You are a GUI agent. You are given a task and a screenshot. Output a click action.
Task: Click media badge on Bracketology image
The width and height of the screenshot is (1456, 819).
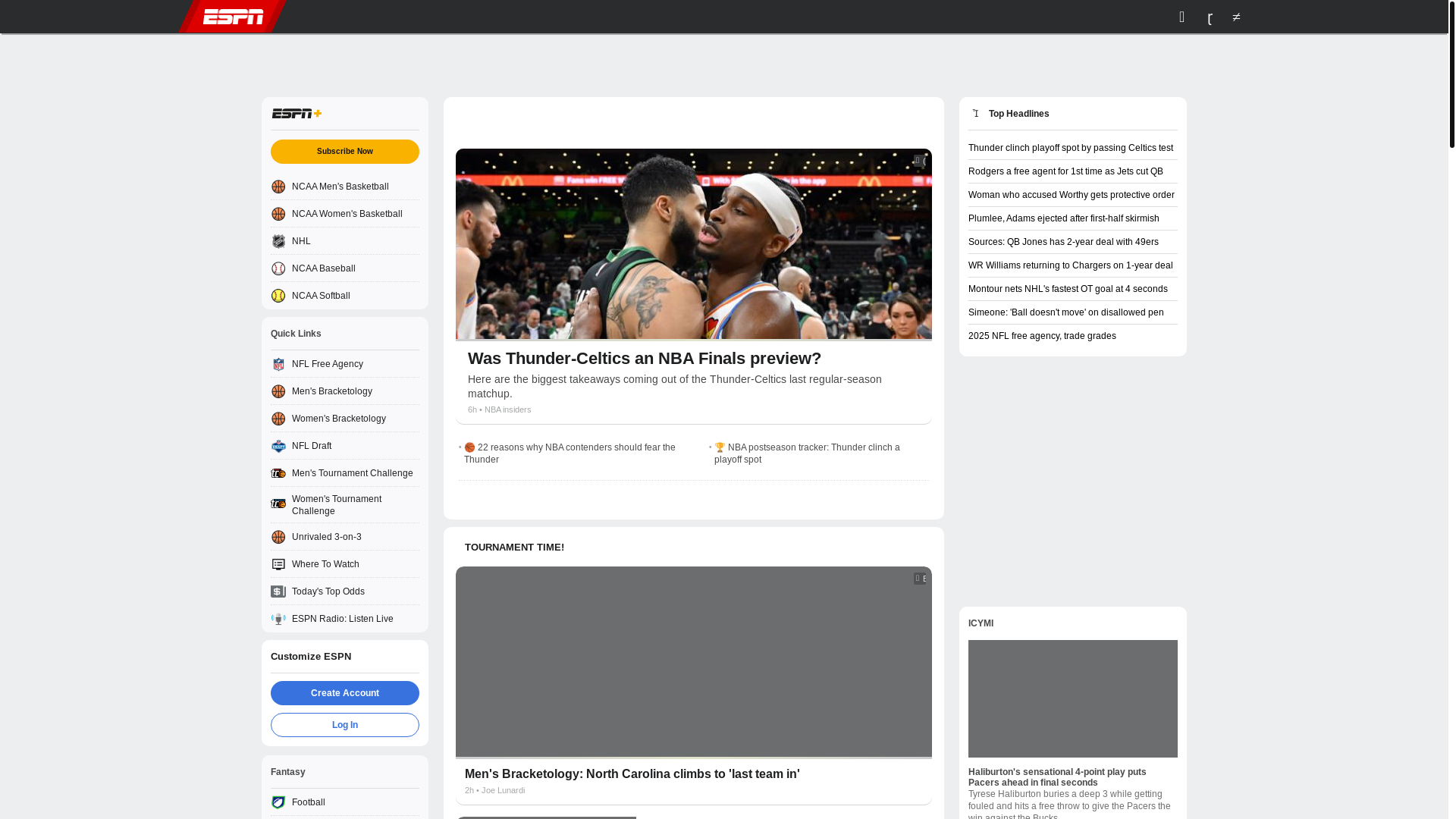coord(919,579)
